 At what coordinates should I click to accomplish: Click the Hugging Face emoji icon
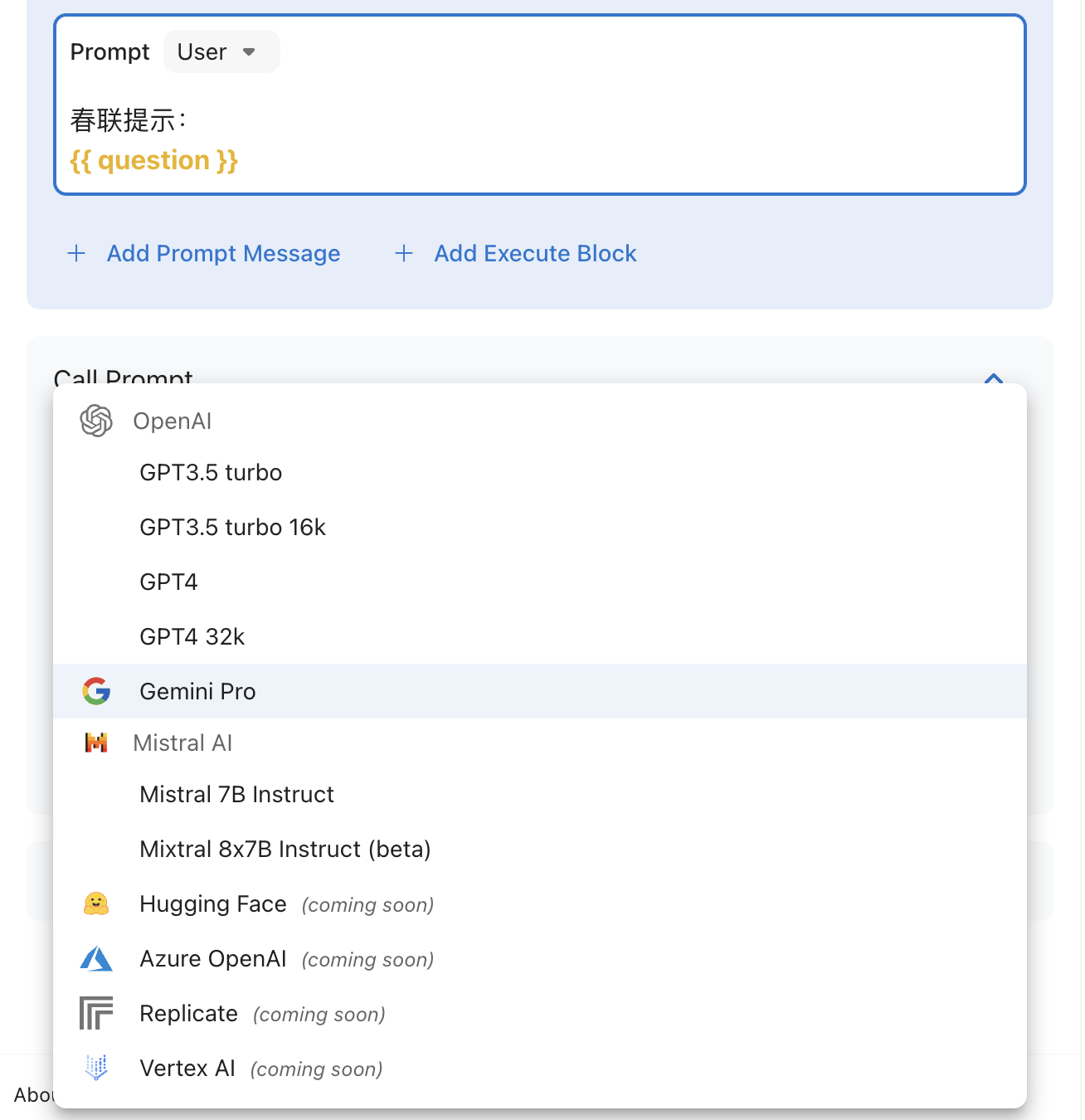click(x=96, y=903)
